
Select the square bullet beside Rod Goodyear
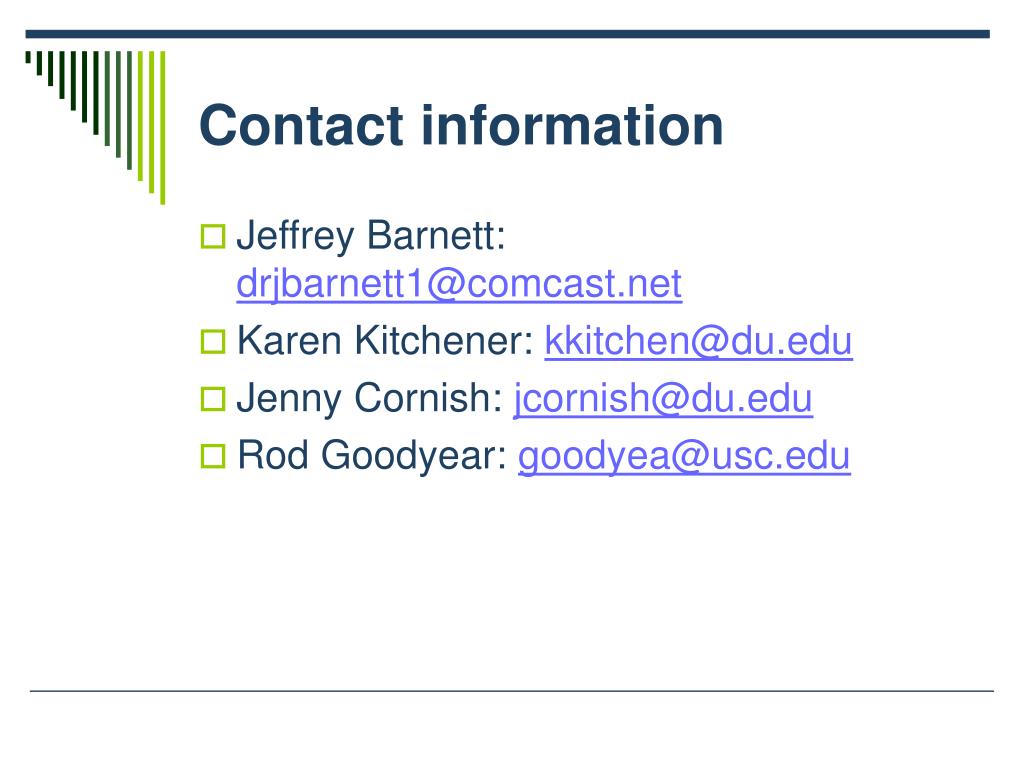[213, 456]
